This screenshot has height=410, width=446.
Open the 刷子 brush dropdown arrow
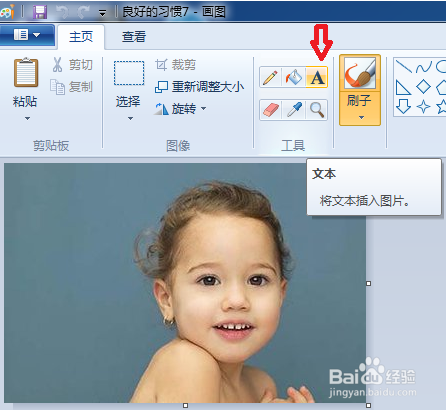(361, 117)
